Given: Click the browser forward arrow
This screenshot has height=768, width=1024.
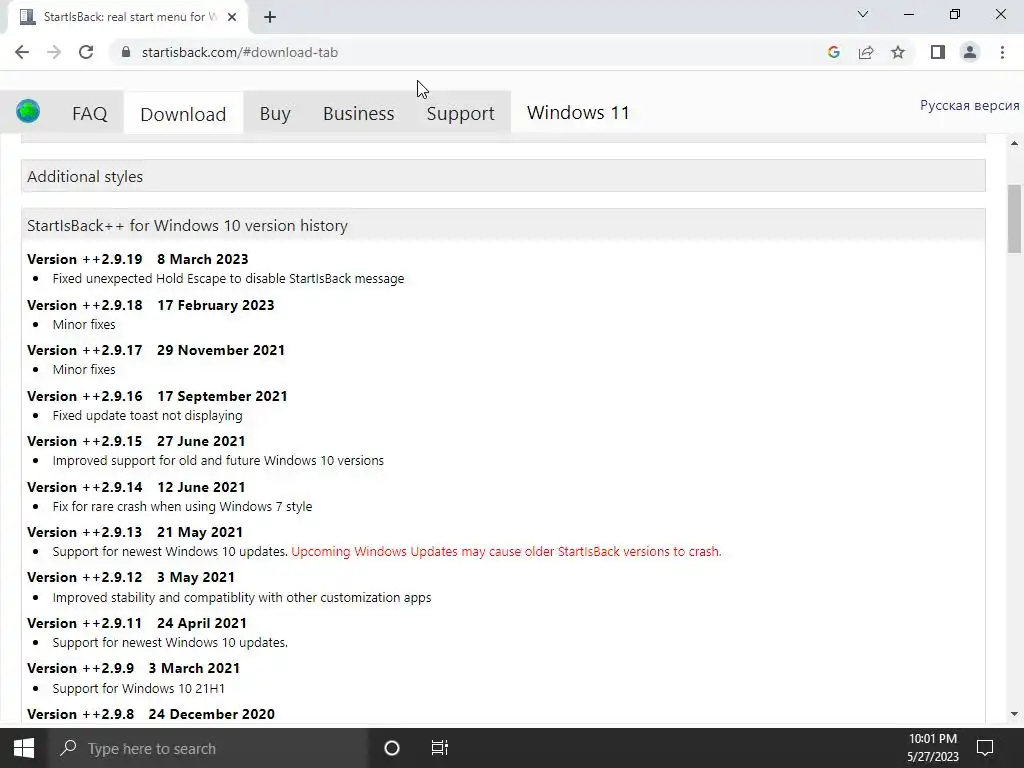Looking at the screenshot, I should pyautogui.click(x=54, y=52).
